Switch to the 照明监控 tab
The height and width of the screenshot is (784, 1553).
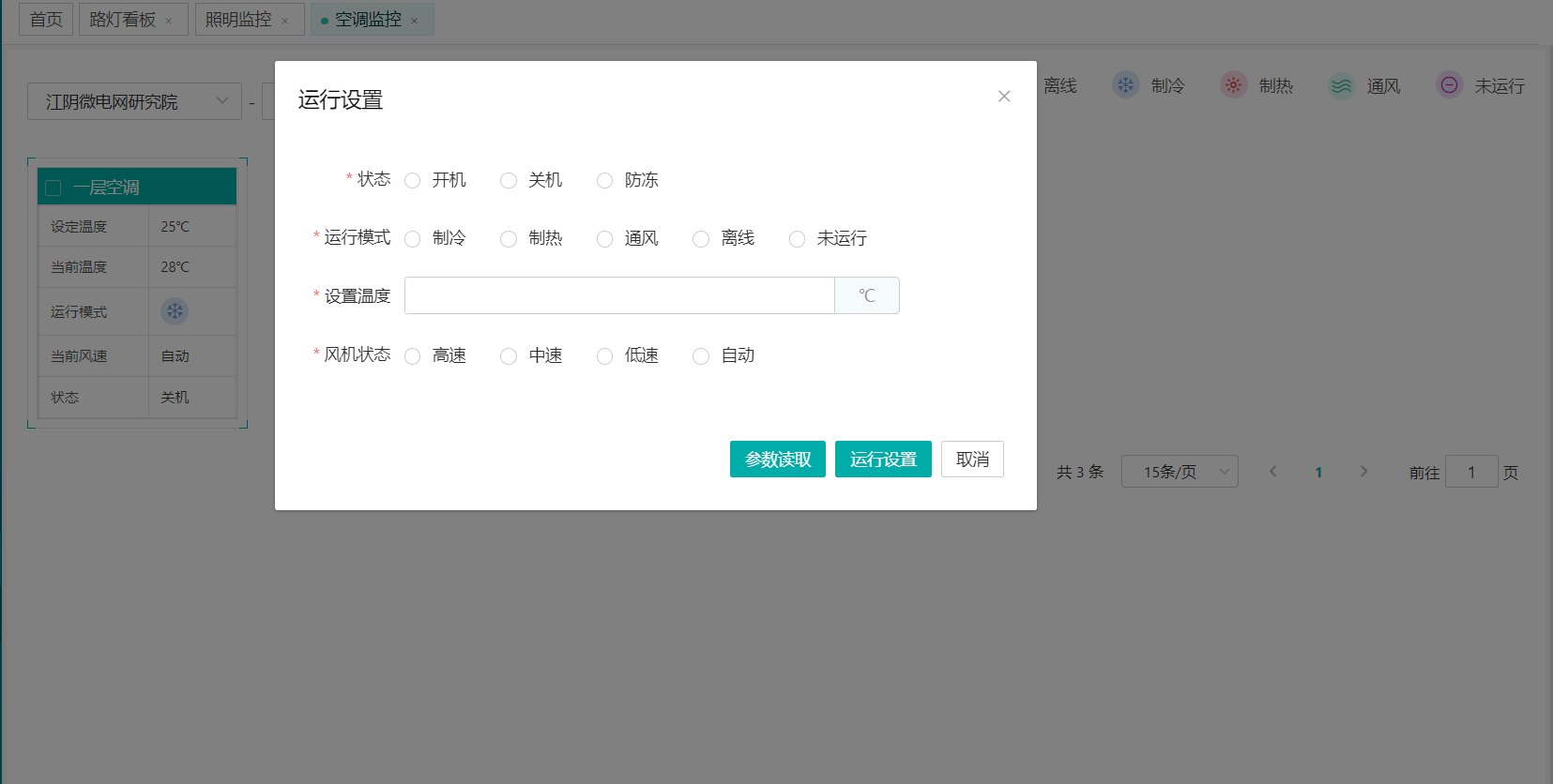(x=238, y=20)
